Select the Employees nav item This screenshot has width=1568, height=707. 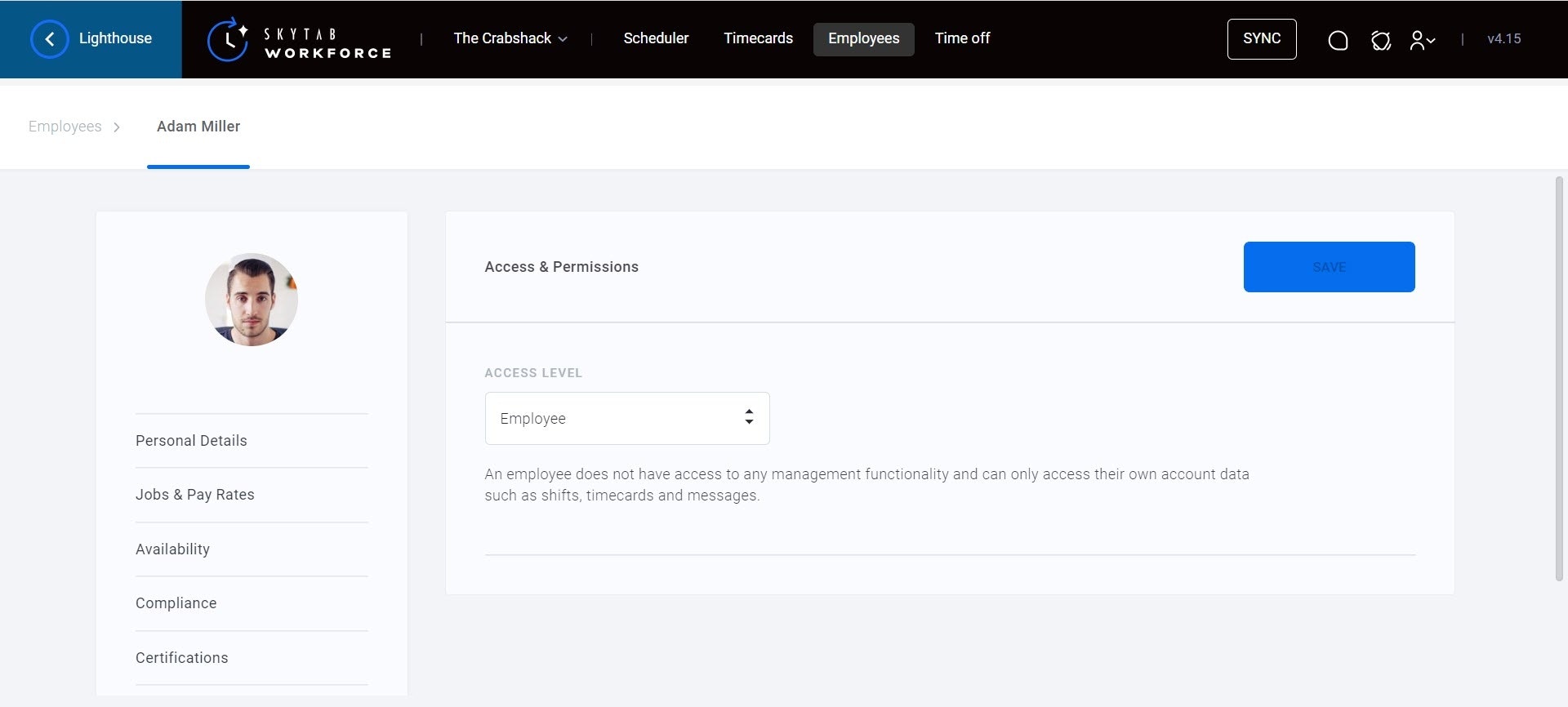point(863,38)
